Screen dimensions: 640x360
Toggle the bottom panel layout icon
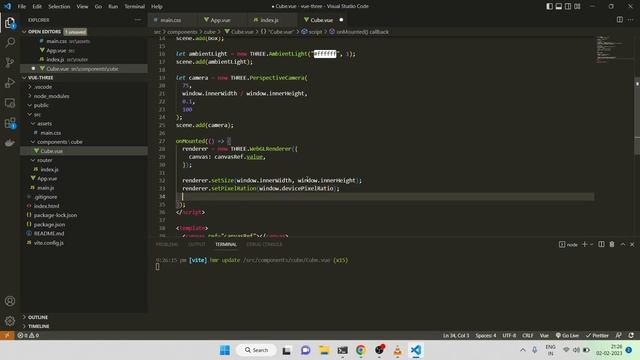click(x=558, y=6)
